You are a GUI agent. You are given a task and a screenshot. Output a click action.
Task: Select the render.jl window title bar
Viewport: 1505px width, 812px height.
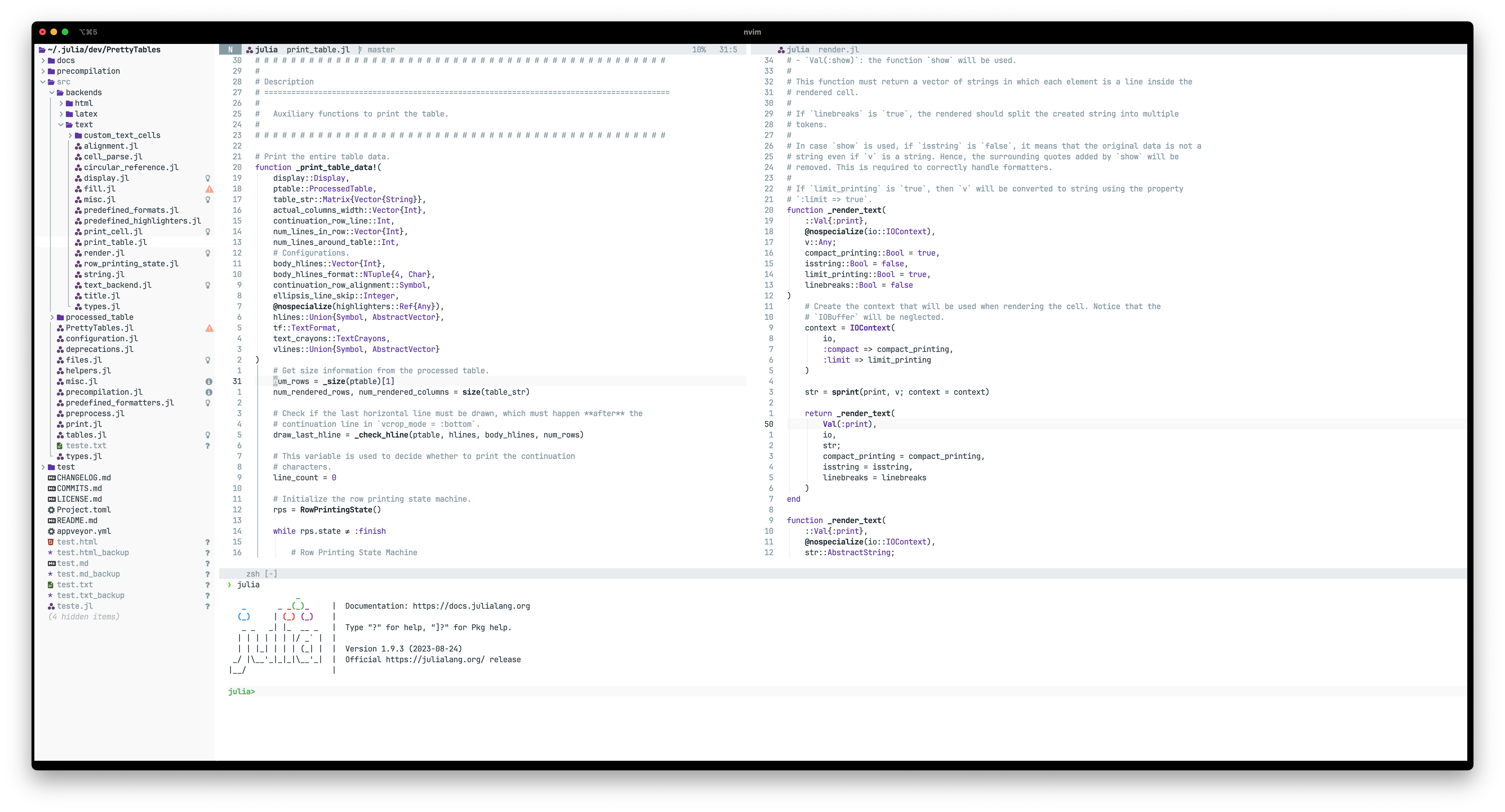tap(838, 50)
